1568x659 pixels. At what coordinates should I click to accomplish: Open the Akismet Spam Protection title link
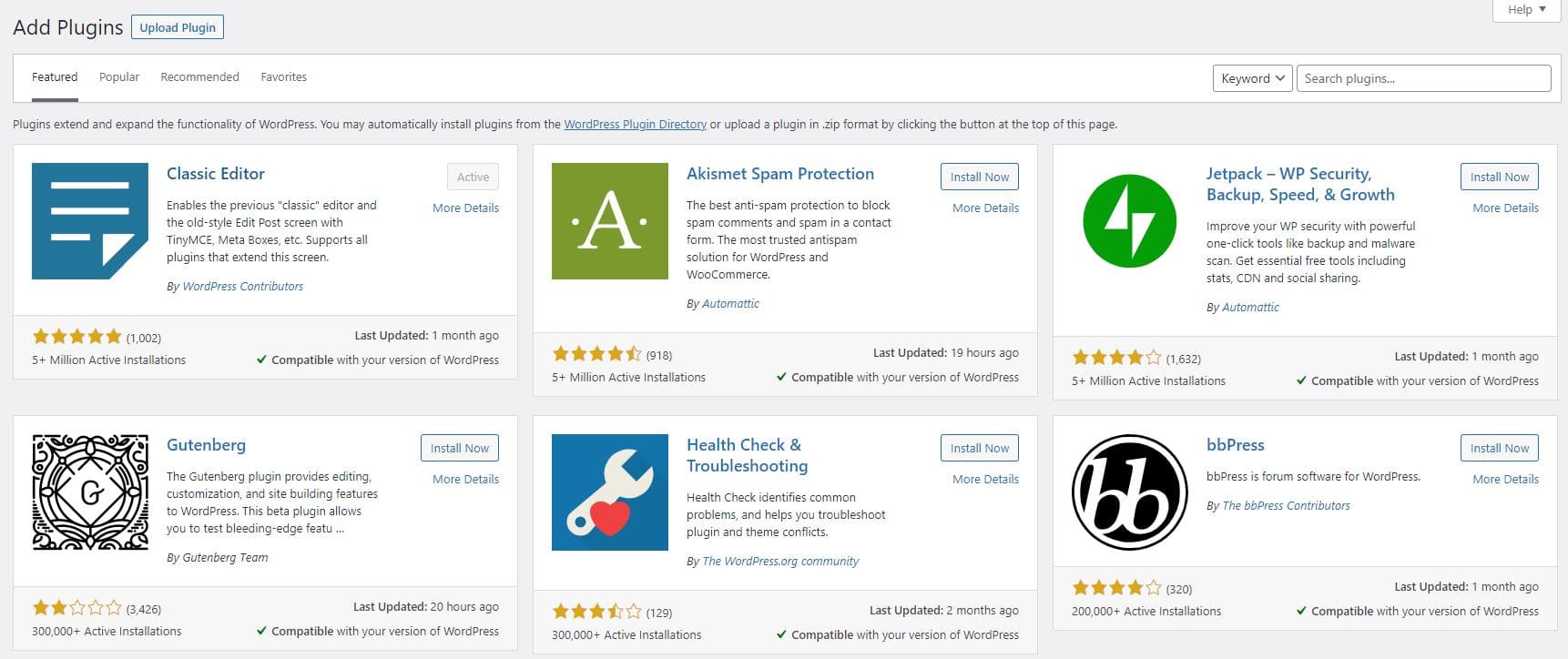click(780, 174)
